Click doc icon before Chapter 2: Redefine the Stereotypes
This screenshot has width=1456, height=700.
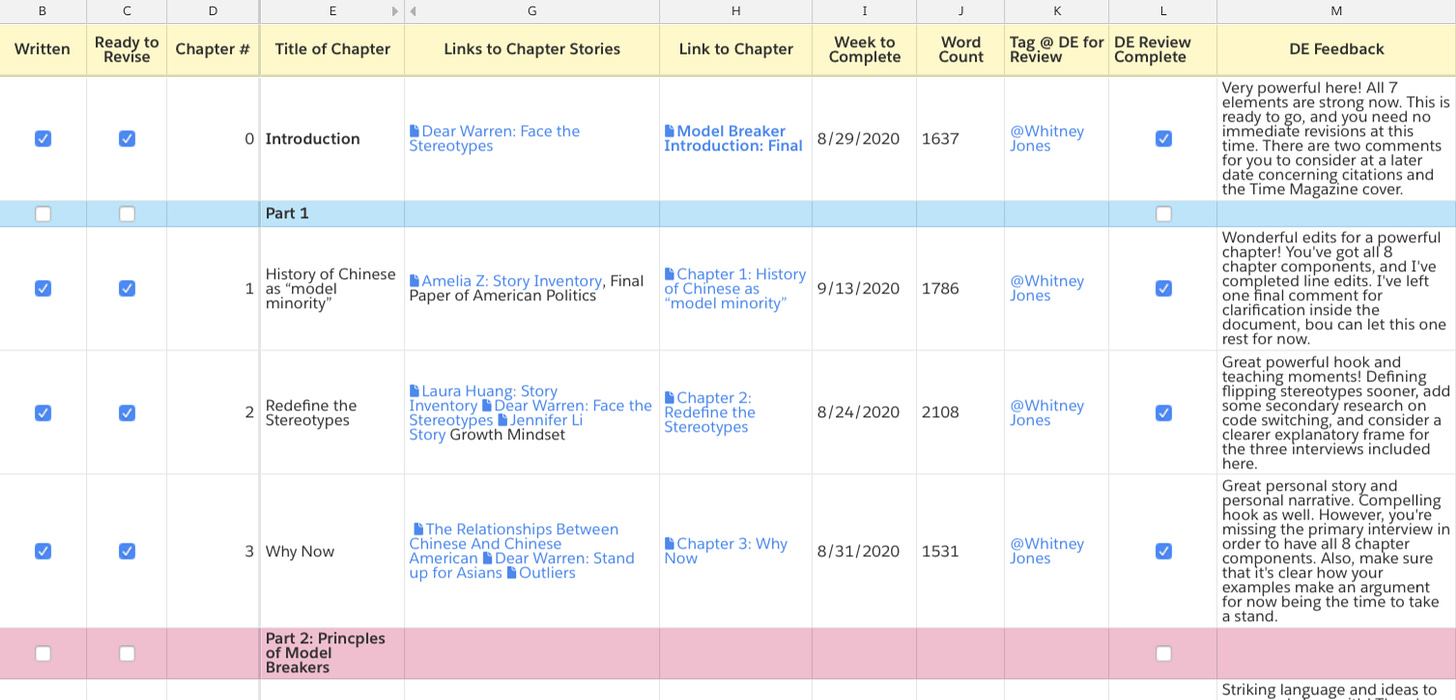[x=670, y=398]
